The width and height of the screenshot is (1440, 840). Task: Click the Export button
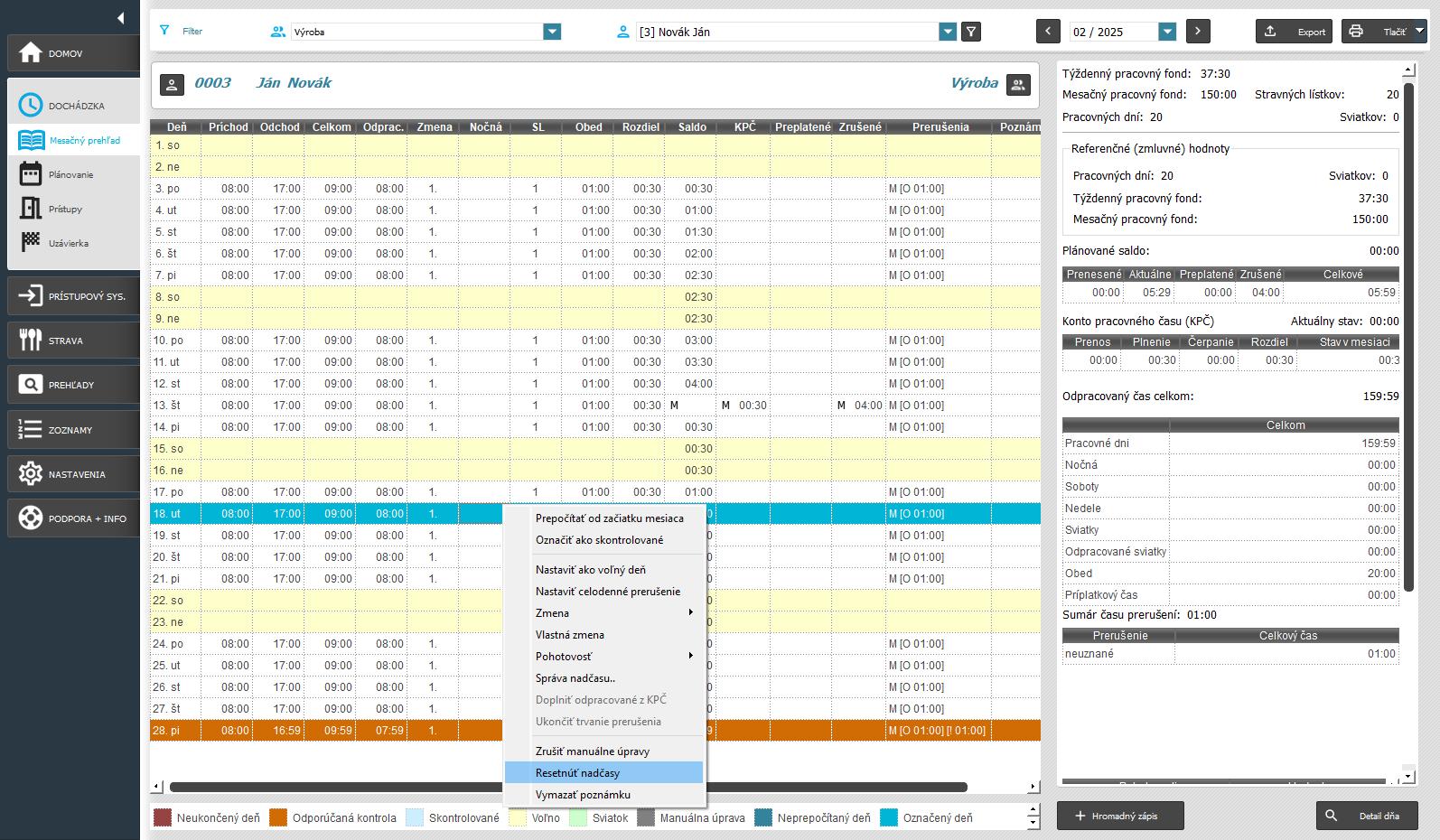[1295, 32]
